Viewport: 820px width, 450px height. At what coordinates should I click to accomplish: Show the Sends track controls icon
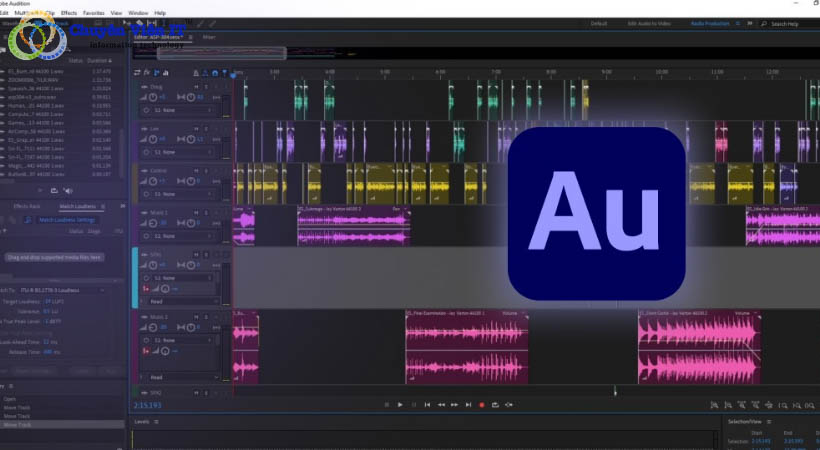click(156, 73)
